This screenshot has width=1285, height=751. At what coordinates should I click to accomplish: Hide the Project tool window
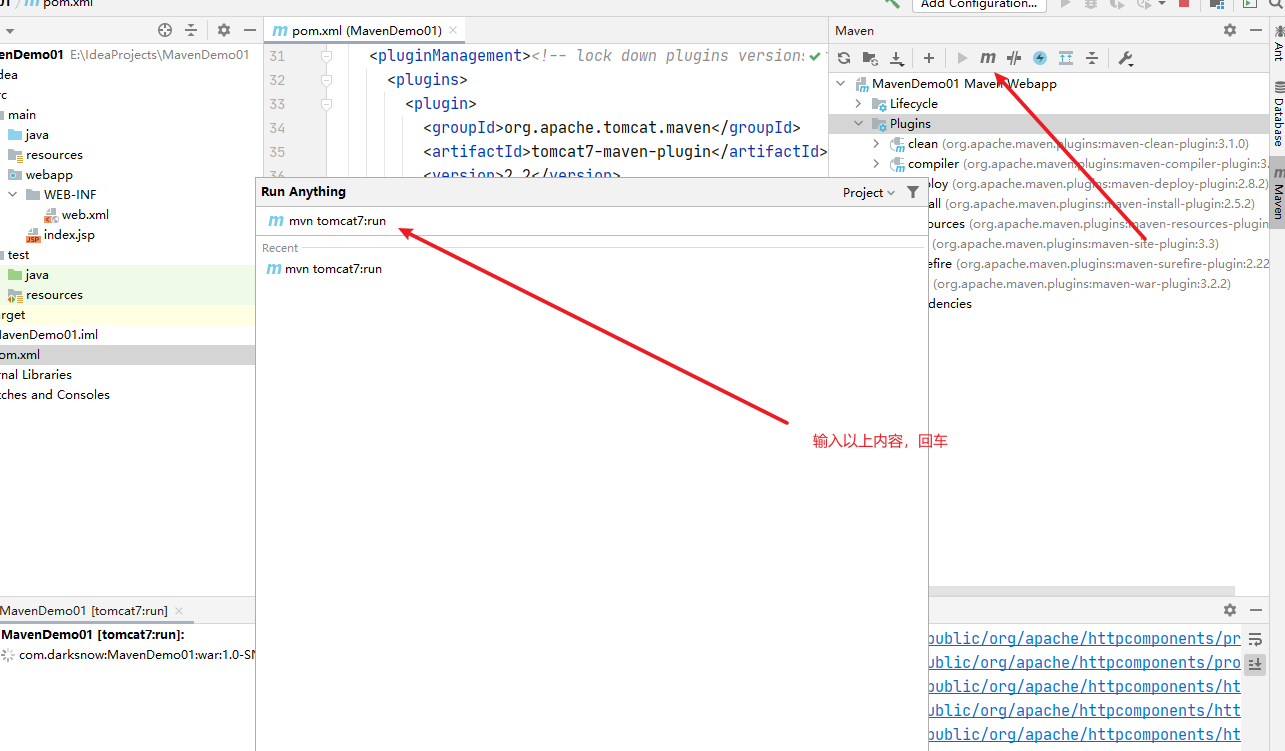(249, 31)
